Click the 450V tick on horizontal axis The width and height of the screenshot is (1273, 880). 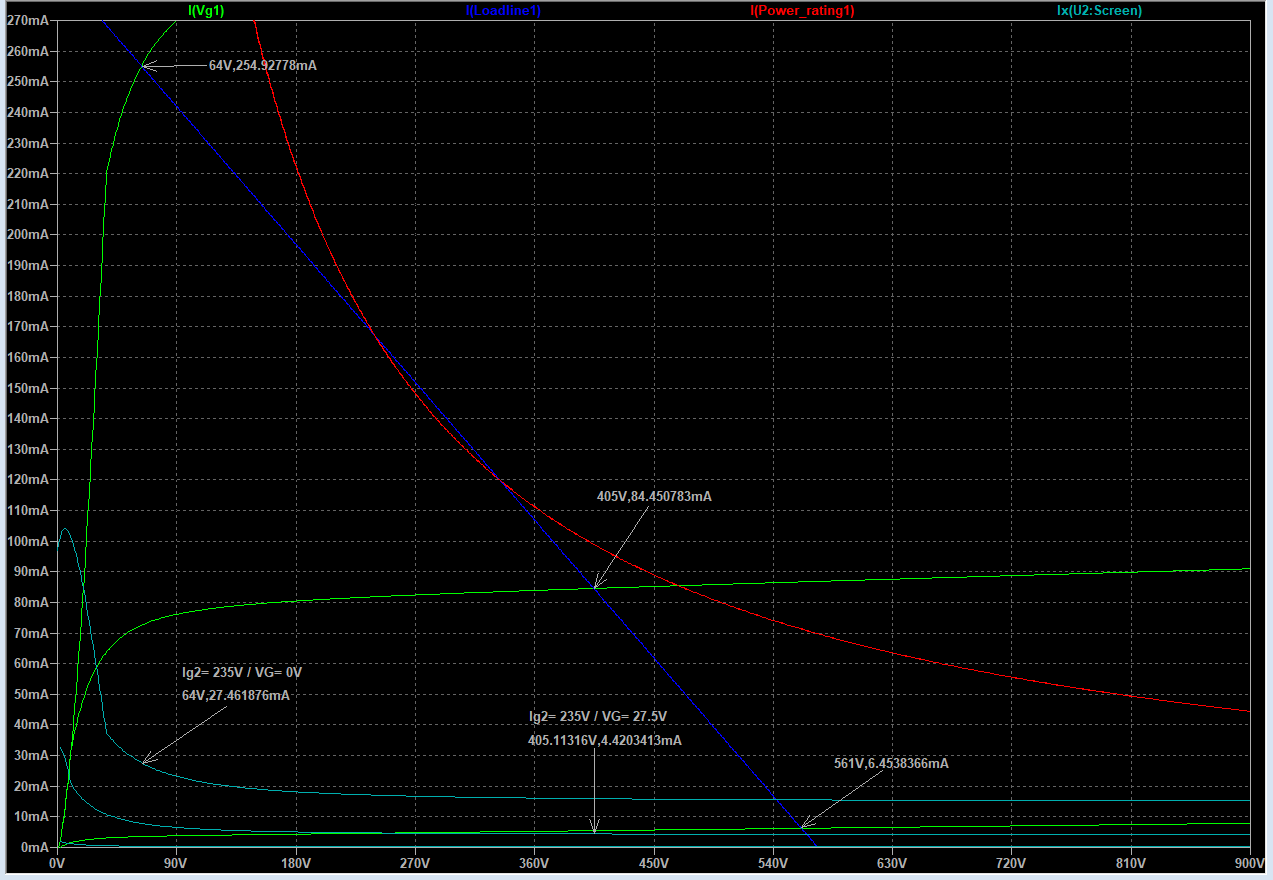point(653,863)
